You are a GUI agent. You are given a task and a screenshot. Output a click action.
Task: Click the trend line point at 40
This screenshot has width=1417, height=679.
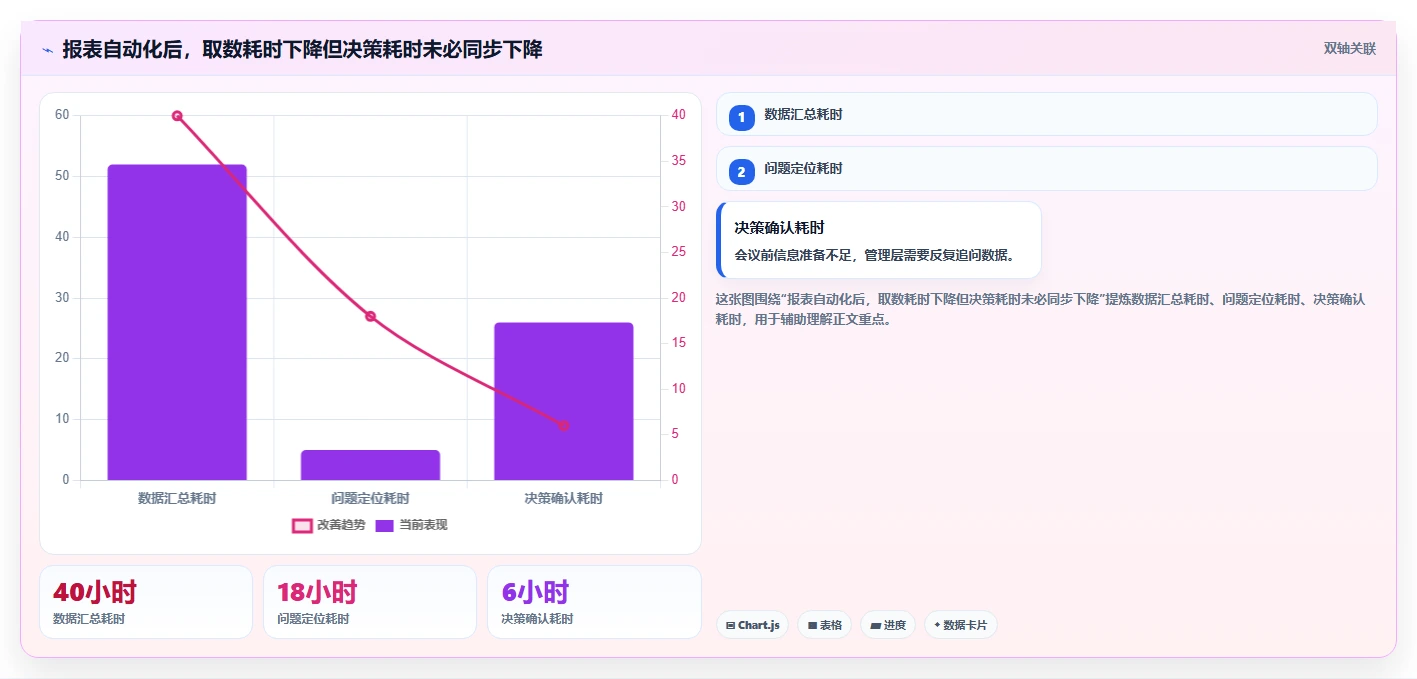tap(177, 116)
